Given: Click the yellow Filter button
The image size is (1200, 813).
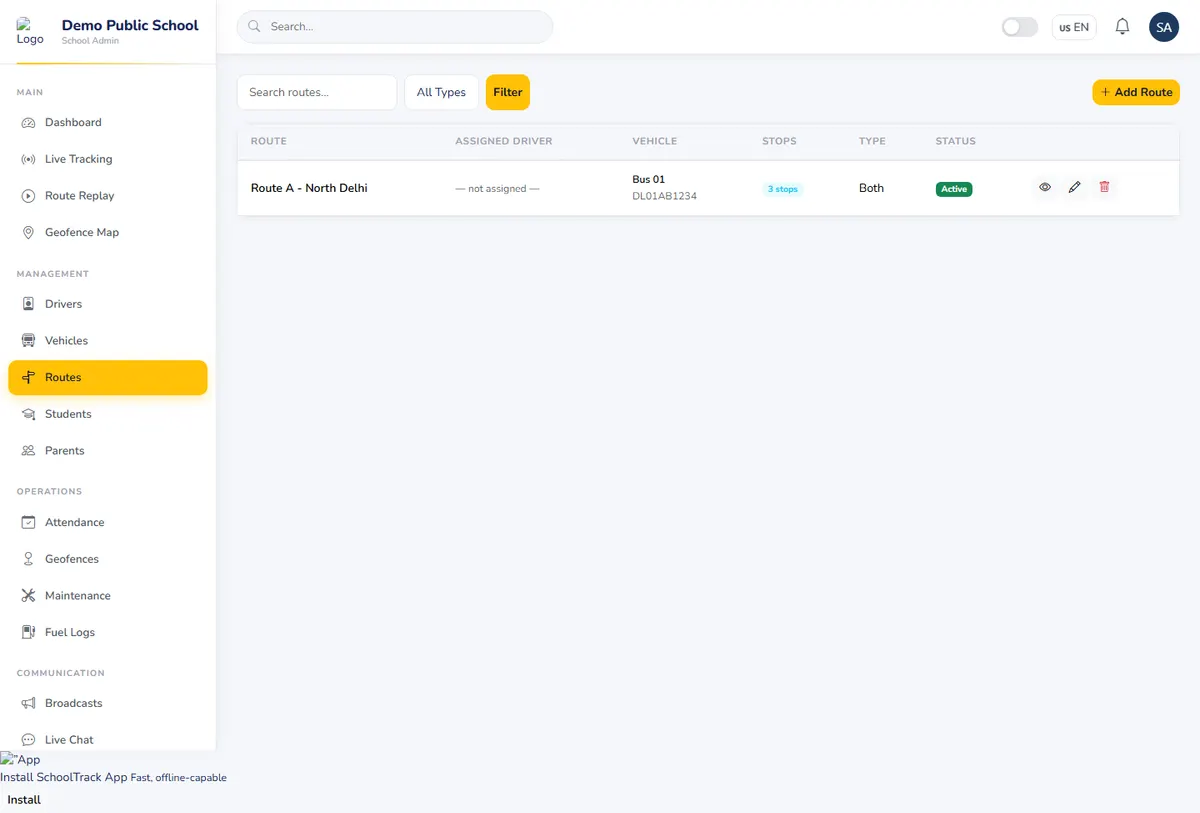Looking at the screenshot, I should [x=508, y=92].
